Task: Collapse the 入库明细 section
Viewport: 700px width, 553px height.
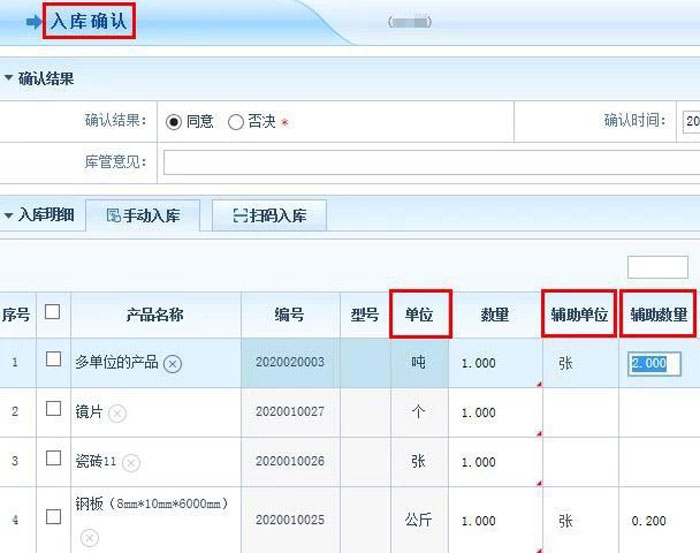Action: coord(8,215)
